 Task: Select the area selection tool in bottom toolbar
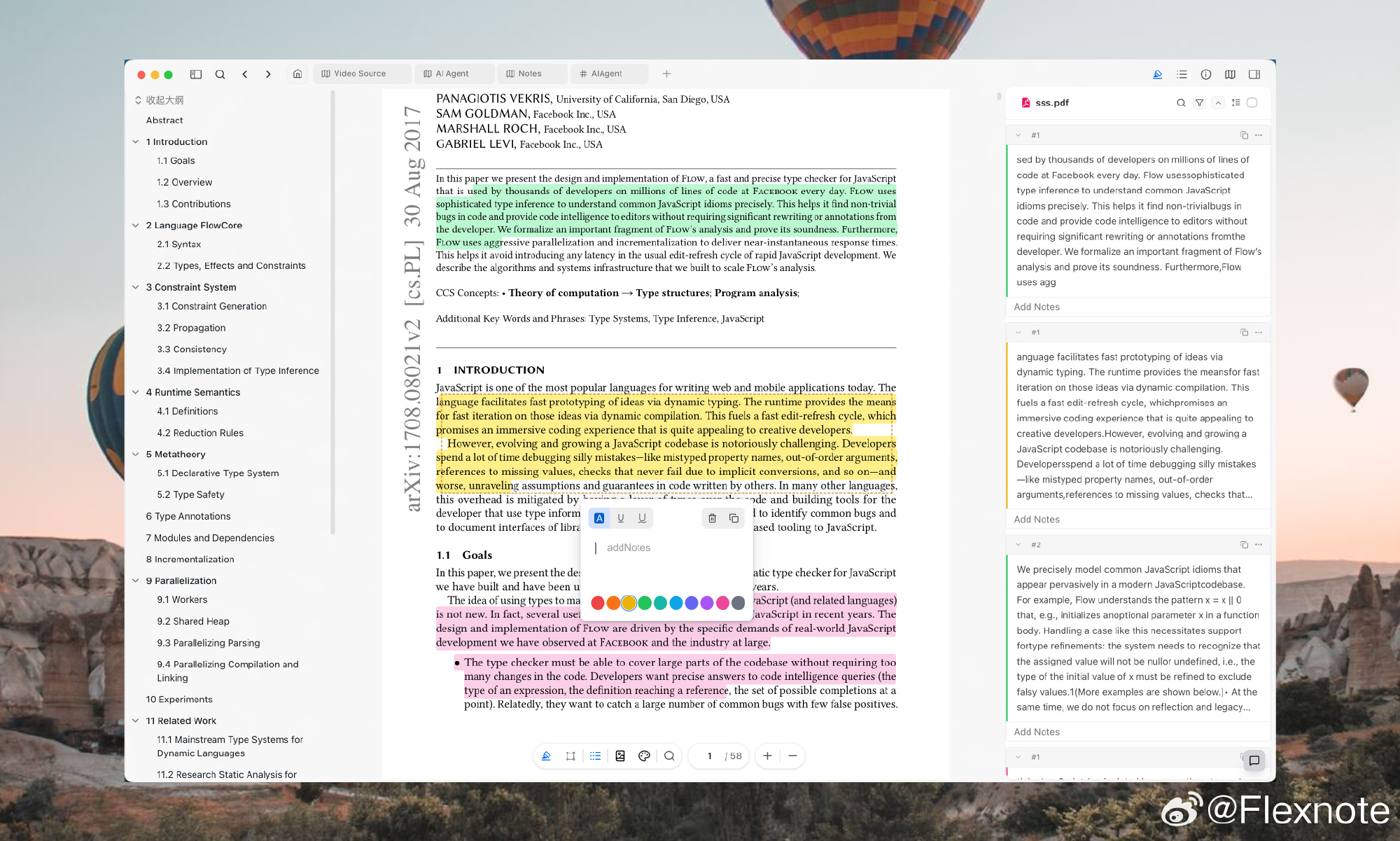coord(570,756)
